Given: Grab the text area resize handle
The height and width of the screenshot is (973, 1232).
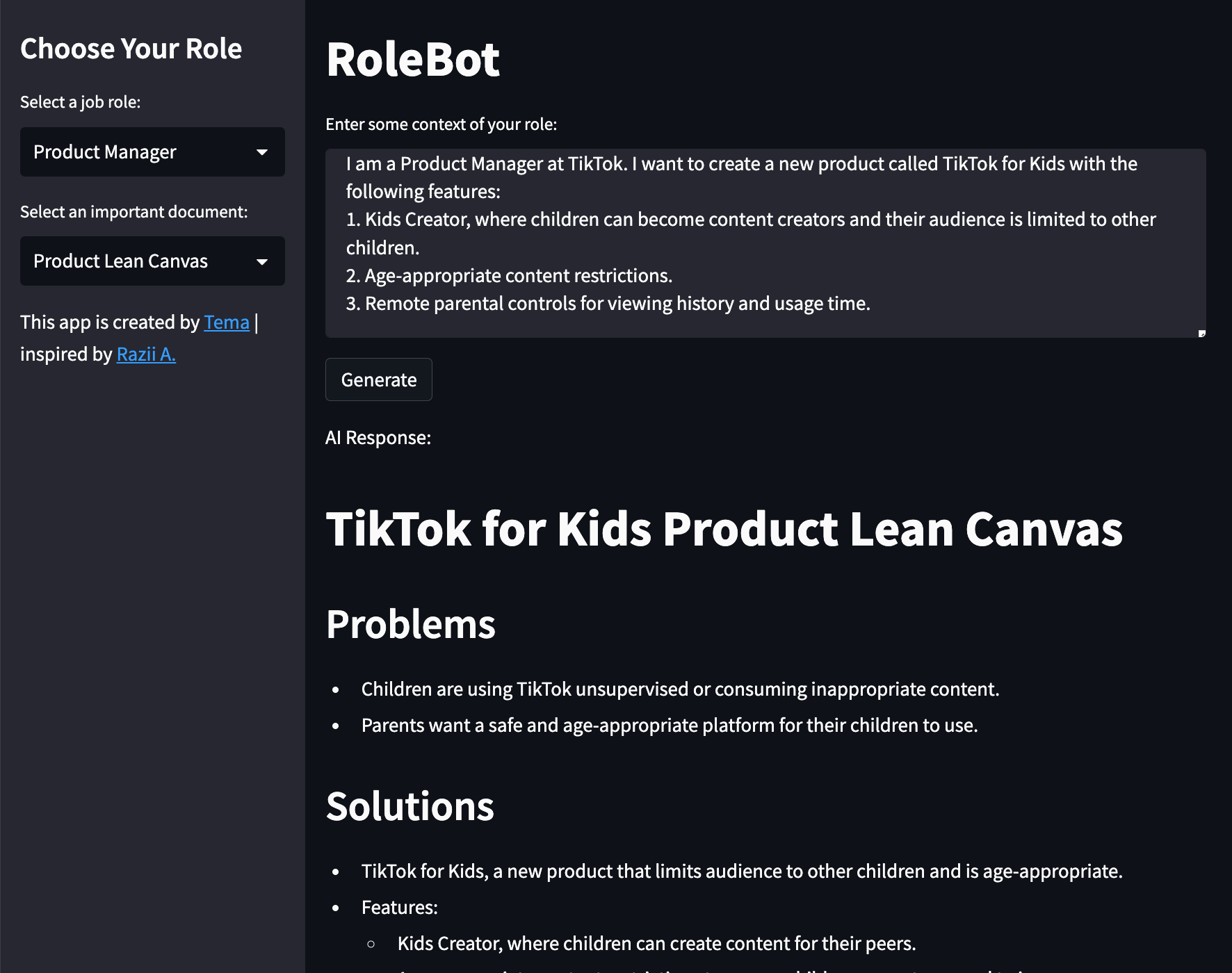Looking at the screenshot, I should coord(1201,334).
